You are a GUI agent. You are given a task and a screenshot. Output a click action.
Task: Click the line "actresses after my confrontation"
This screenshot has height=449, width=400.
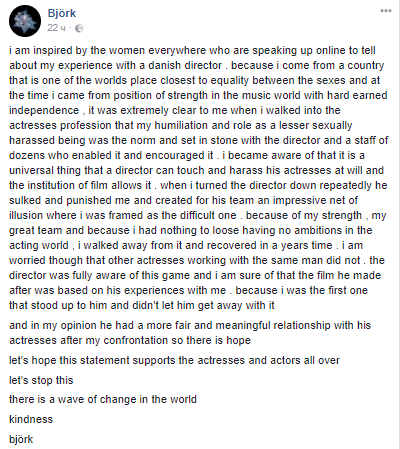pyautogui.click(x=130, y=340)
